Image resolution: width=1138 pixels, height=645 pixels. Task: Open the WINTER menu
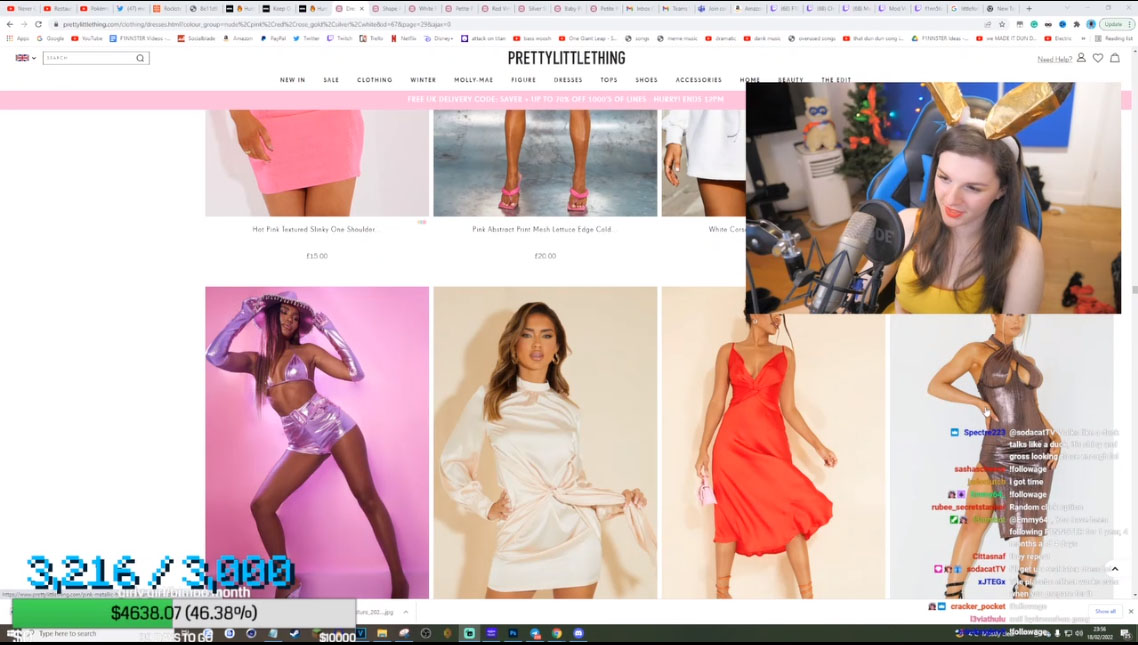click(x=423, y=80)
